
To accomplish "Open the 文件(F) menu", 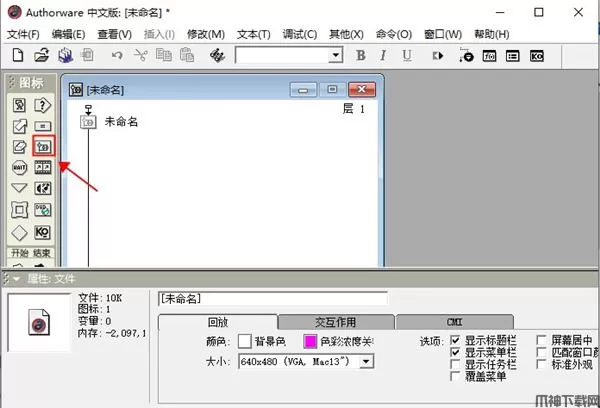I will (23, 34).
